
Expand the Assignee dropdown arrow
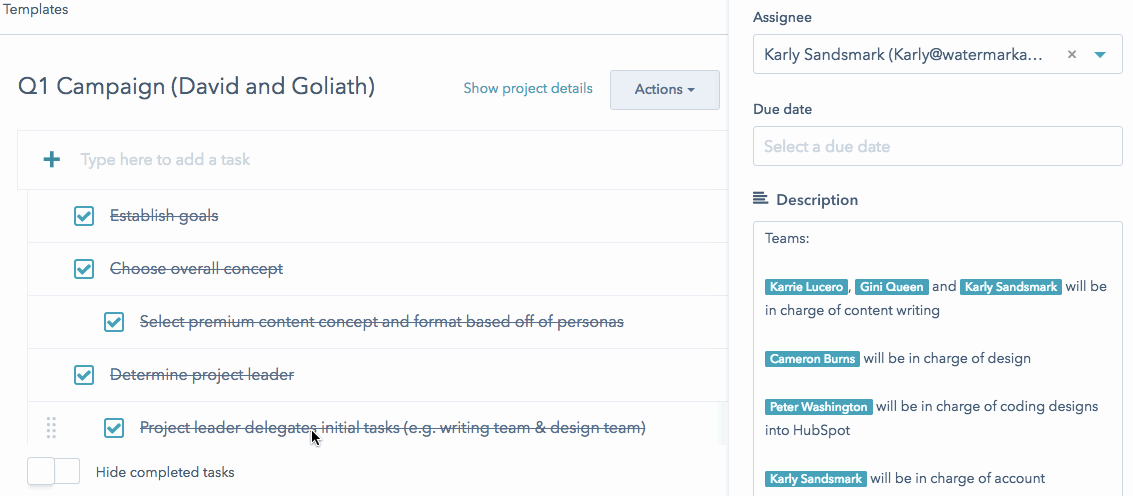point(1101,55)
